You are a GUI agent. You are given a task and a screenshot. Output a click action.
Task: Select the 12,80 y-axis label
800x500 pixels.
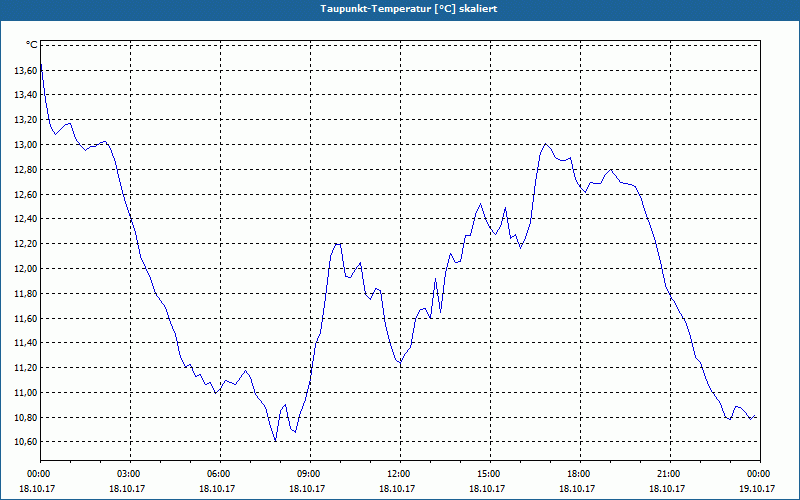pos(26,169)
